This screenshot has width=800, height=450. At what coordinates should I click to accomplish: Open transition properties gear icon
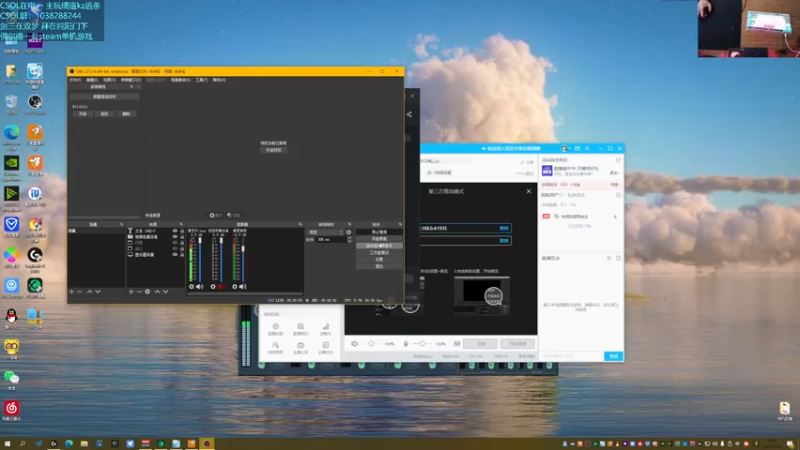tap(349, 232)
